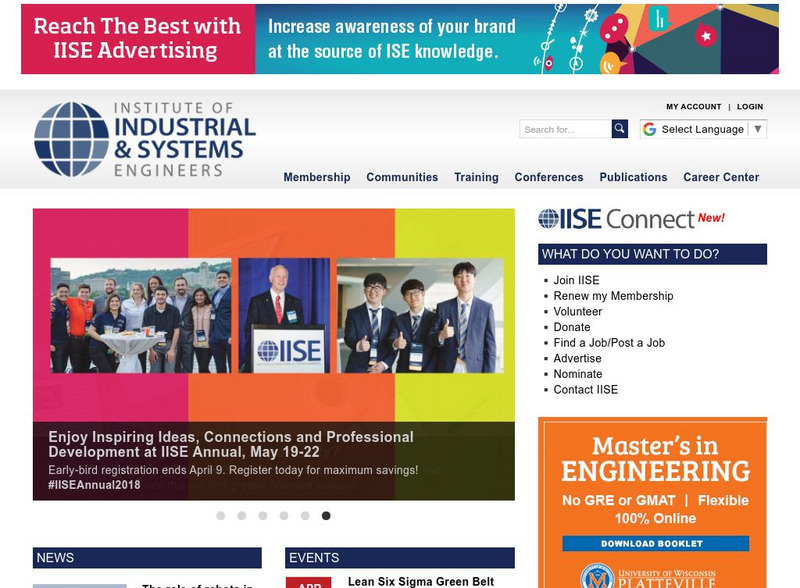Image resolution: width=800 pixels, height=588 pixels.
Task: Select the fifth carousel slide dot
Action: [x=305, y=516]
